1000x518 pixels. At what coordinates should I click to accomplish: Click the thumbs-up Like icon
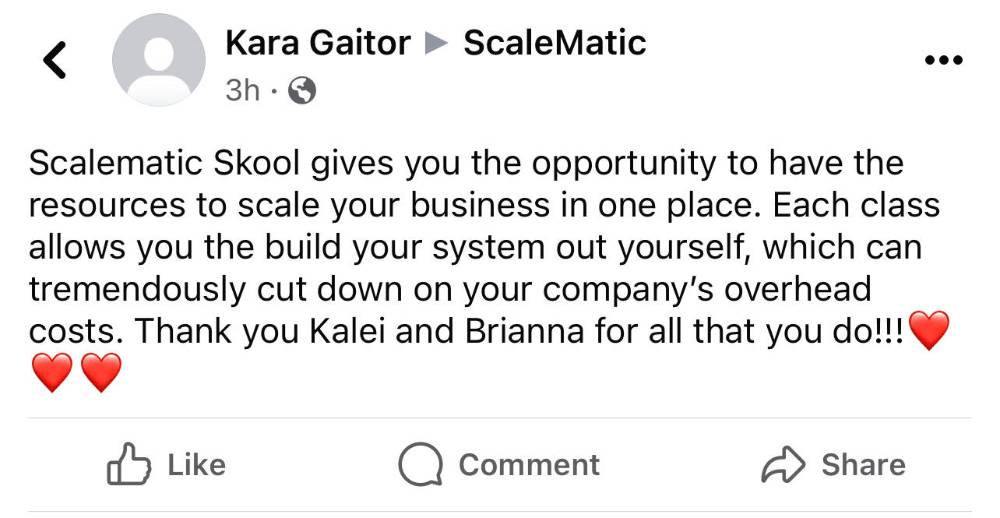click(x=129, y=464)
